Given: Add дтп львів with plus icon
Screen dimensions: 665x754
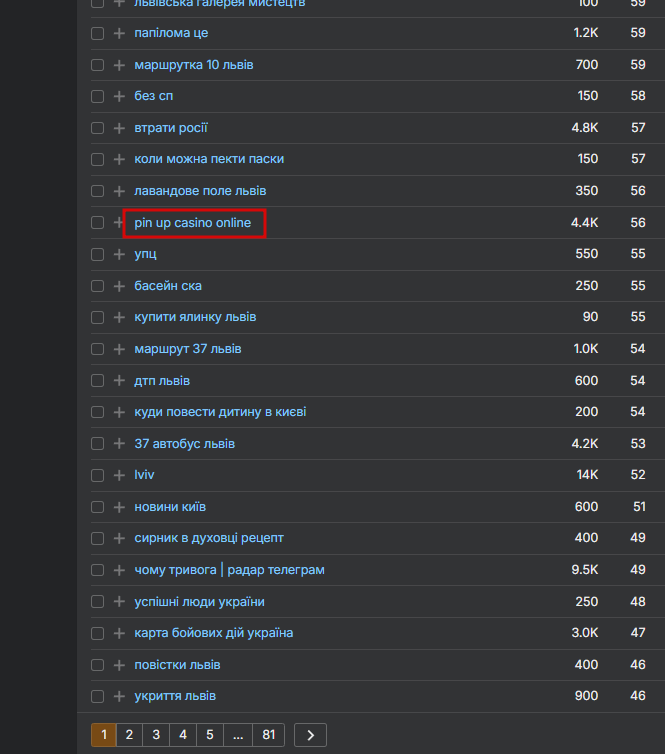Looking at the screenshot, I should click(119, 381).
